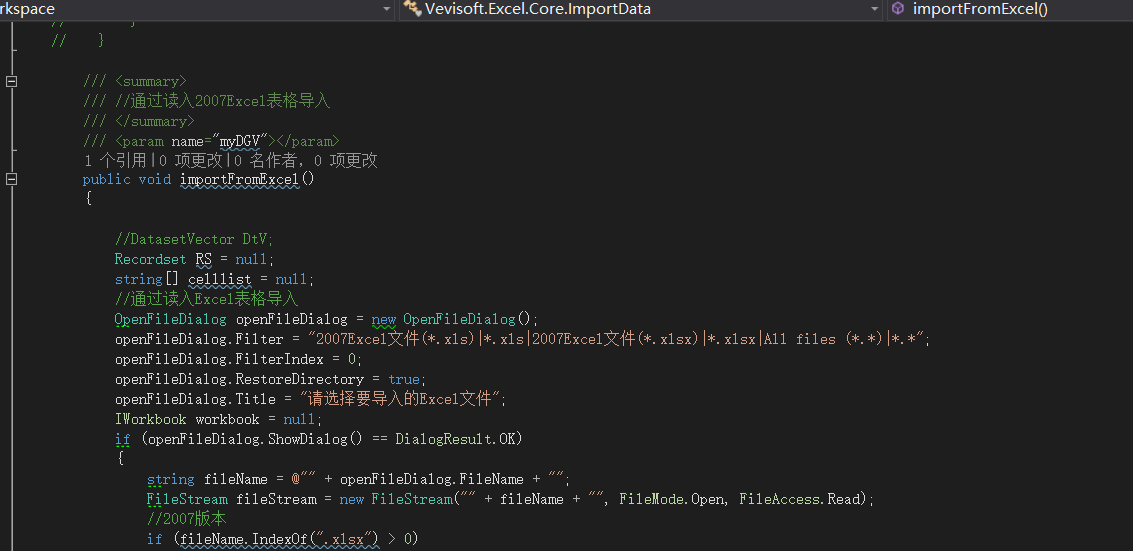
Task: Click the 'IWorkbook workbook = null;' line
Action: pos(218,419)
